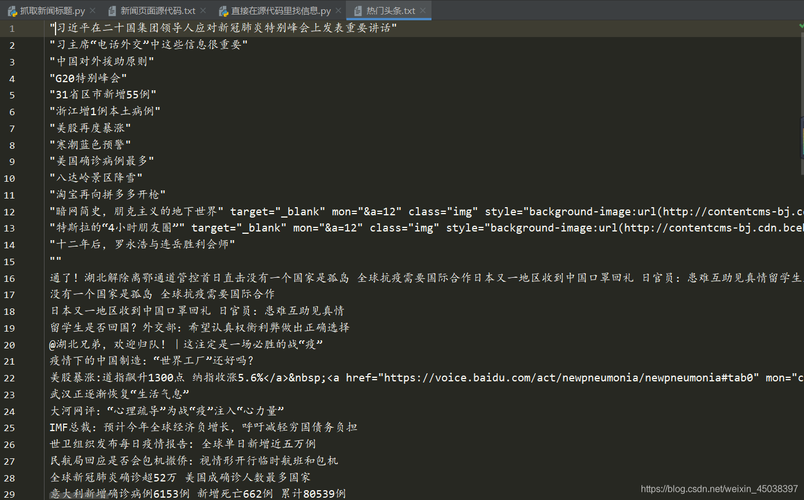Close the 抓取新闻标题.py tab
Screen dimensions: 804x500
point(92,10)
